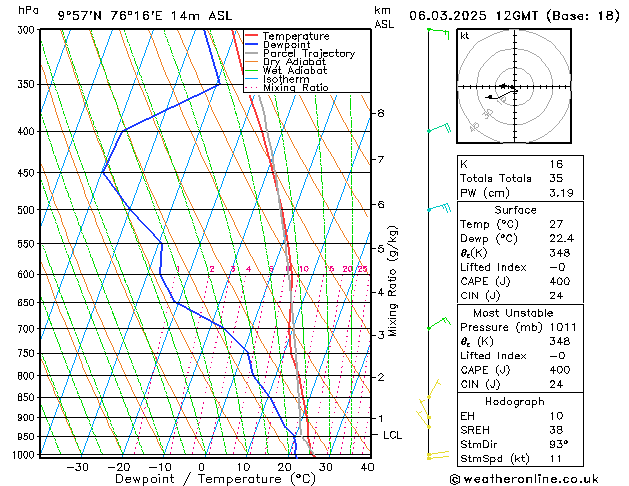
Task: Click the 'Surface' section heading
Action: coord(515,210)
